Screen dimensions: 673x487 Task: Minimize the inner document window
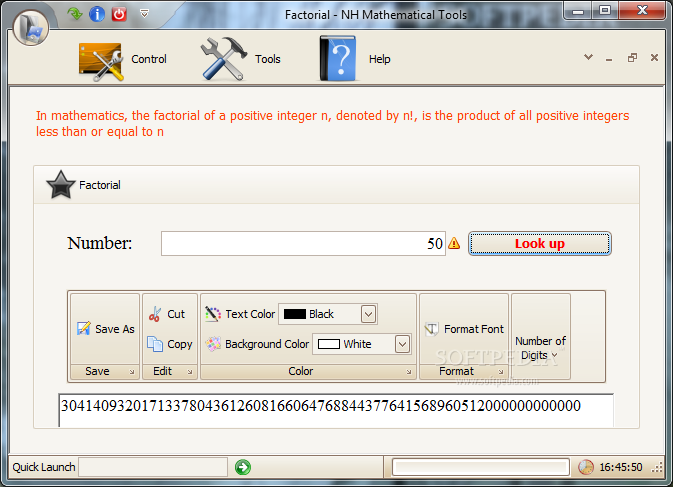[609, 58]
